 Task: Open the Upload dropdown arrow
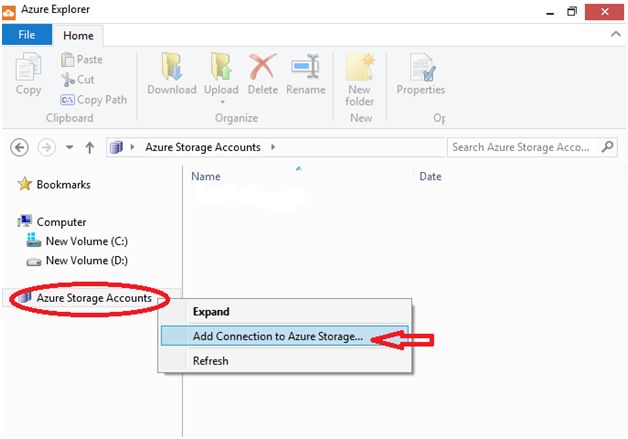tap(222, 102)
